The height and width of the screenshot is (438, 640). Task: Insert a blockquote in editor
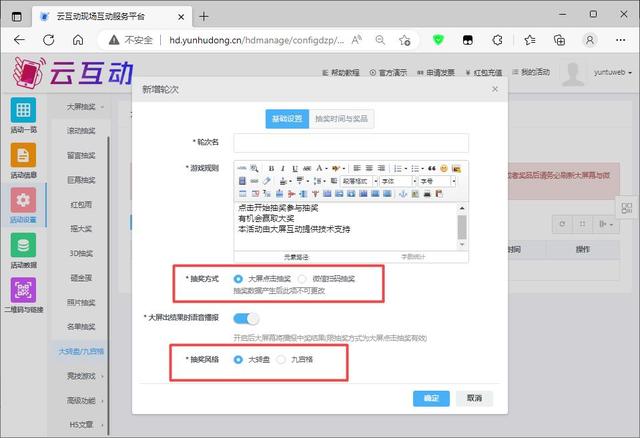tap(432, 168)
